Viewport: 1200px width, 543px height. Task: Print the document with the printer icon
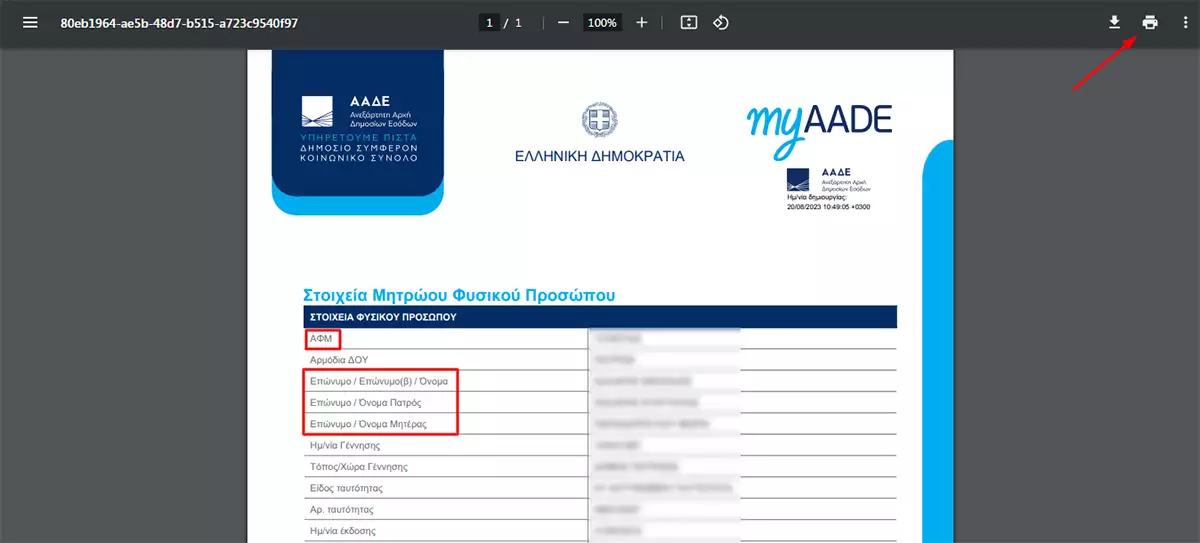pyautogui.click(x=1150, y=23)
